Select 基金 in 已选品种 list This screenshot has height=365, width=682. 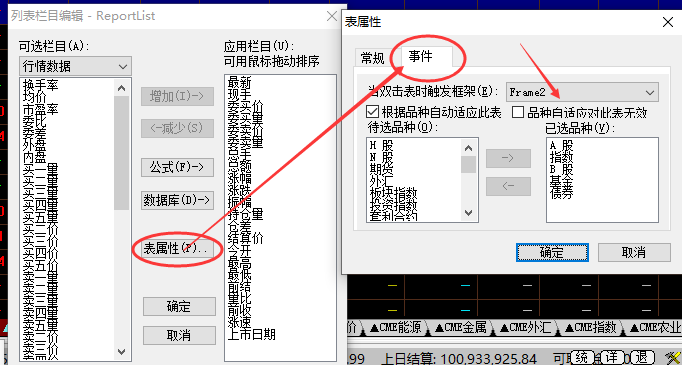pyautogui.click(x=562, y=181)
